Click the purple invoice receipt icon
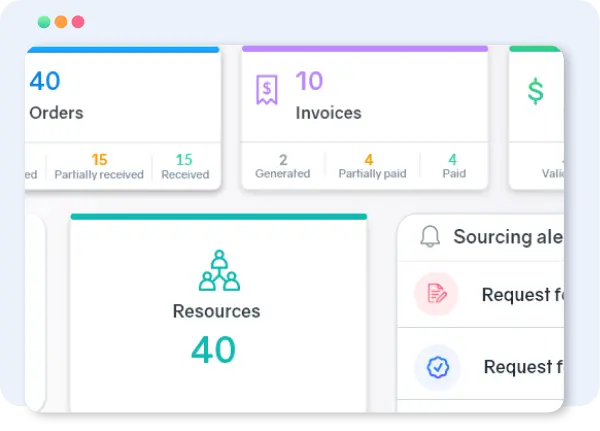The image size is (600, 431). pos(266,91)
